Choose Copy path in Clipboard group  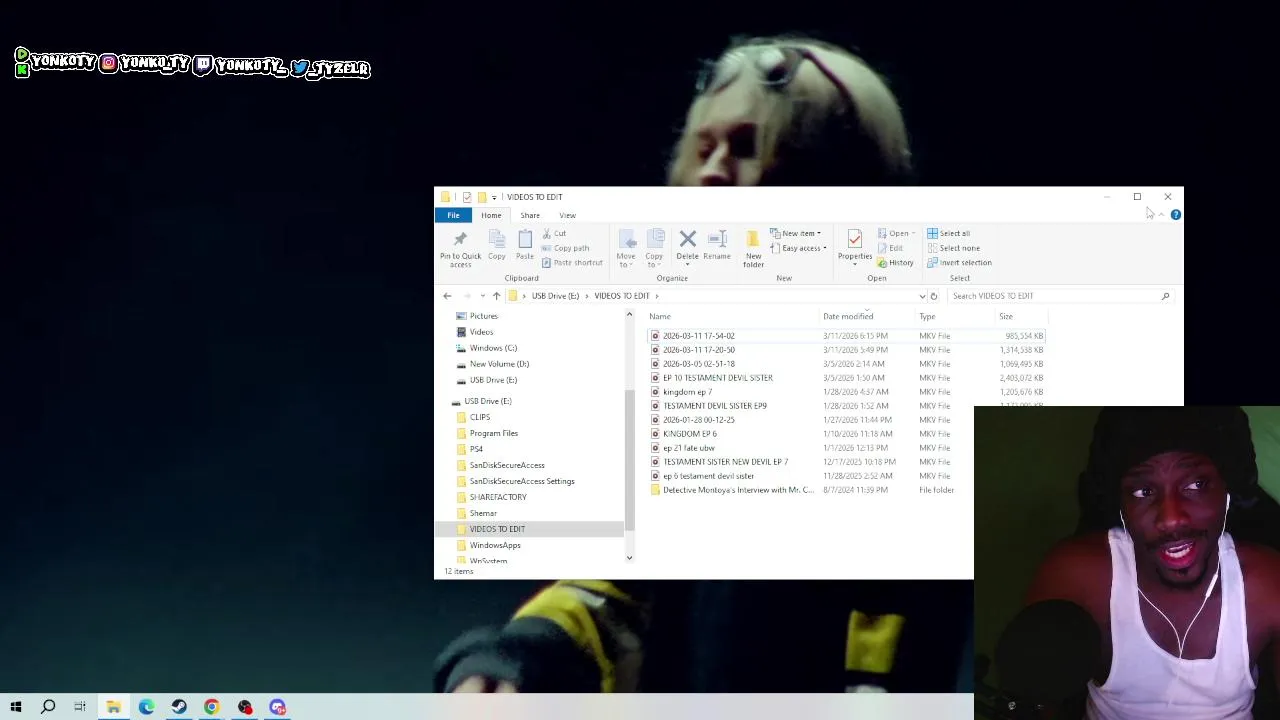(565, 248)
